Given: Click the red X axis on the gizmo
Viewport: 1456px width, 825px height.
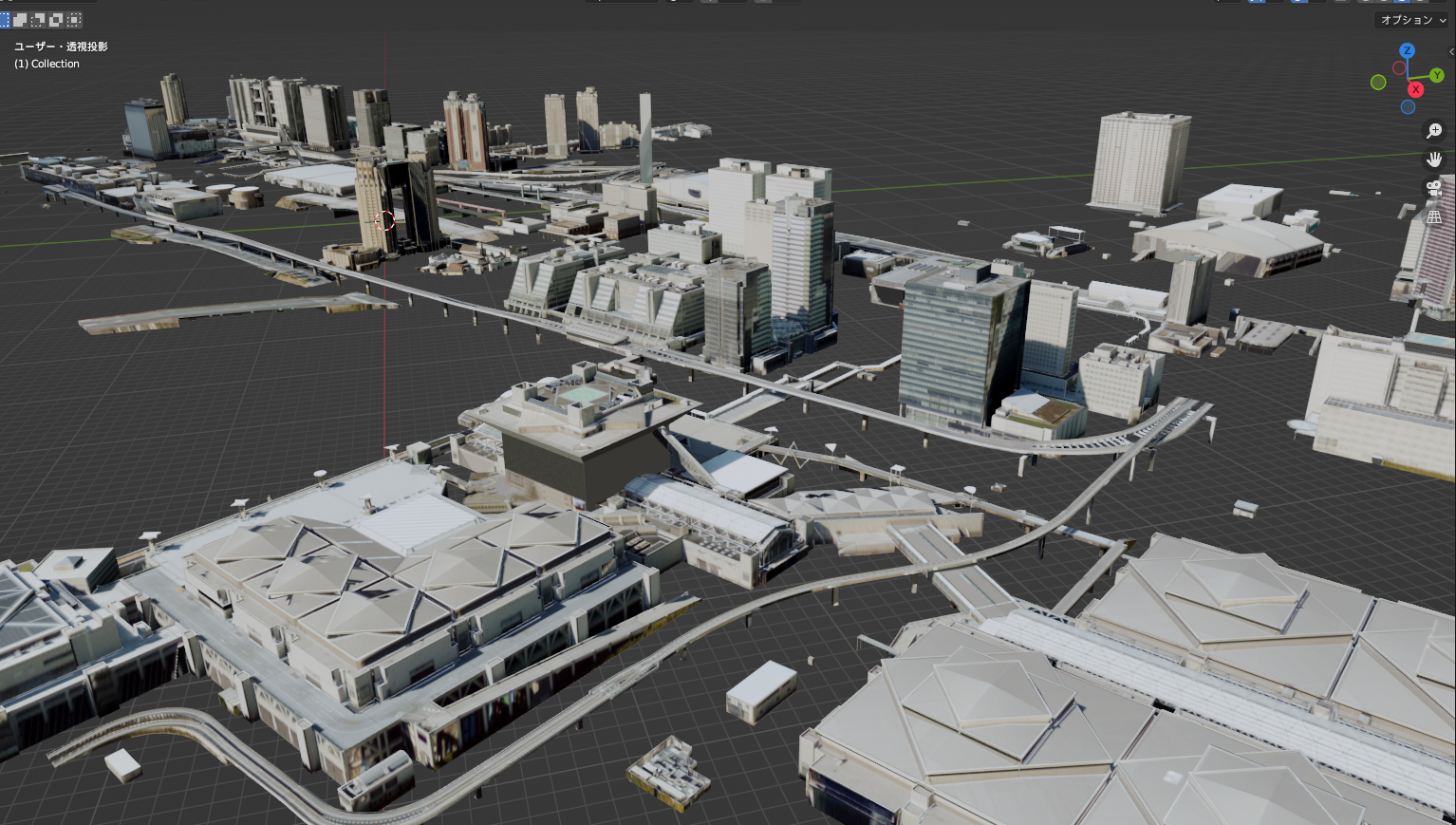Looking at the screenshot, I should pos(1415,89).
